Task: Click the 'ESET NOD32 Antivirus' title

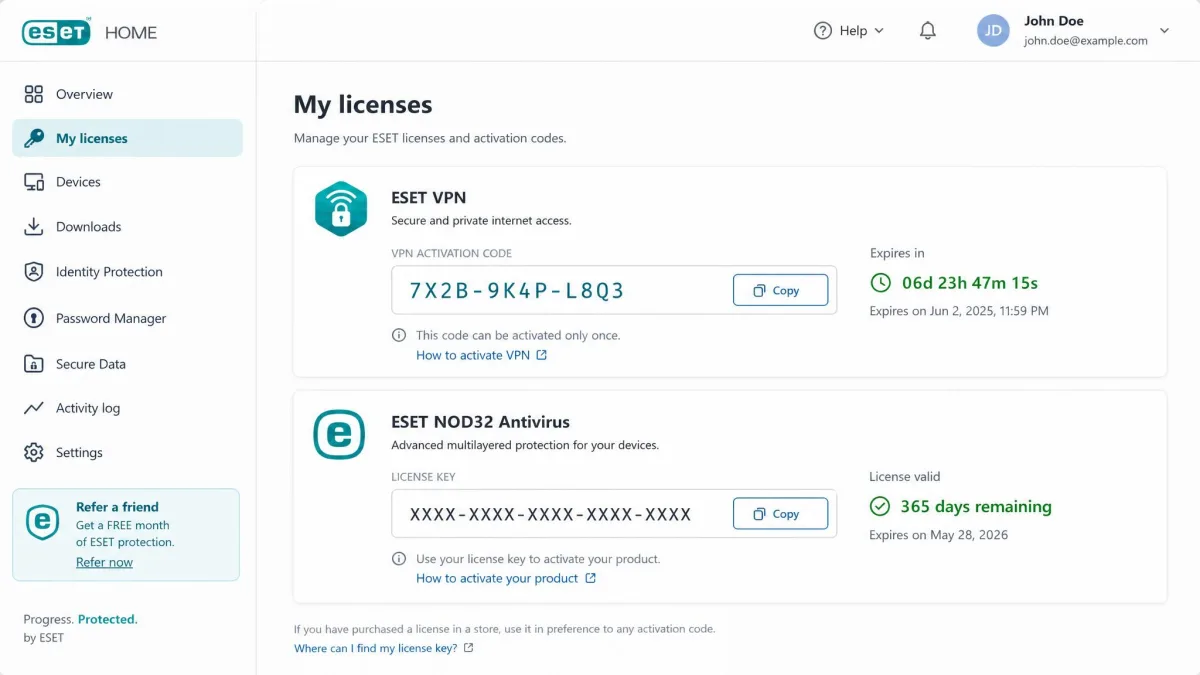Action: 481,422
